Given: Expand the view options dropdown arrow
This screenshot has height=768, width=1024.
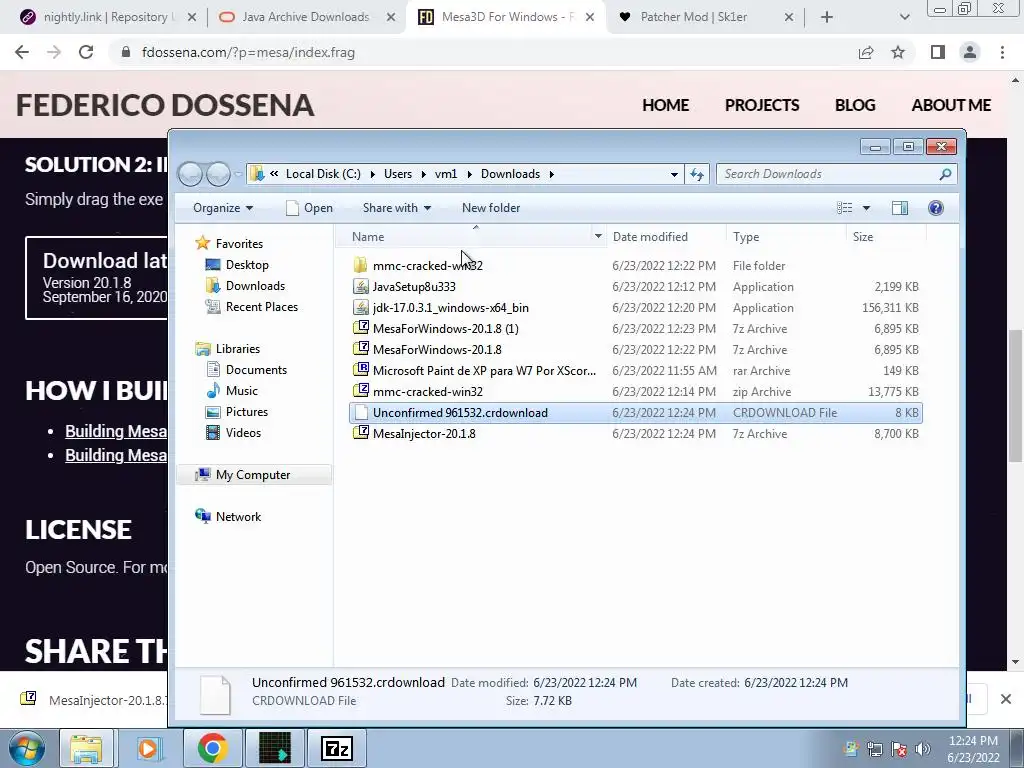Looking at the screenshot, I should [867, 208].
